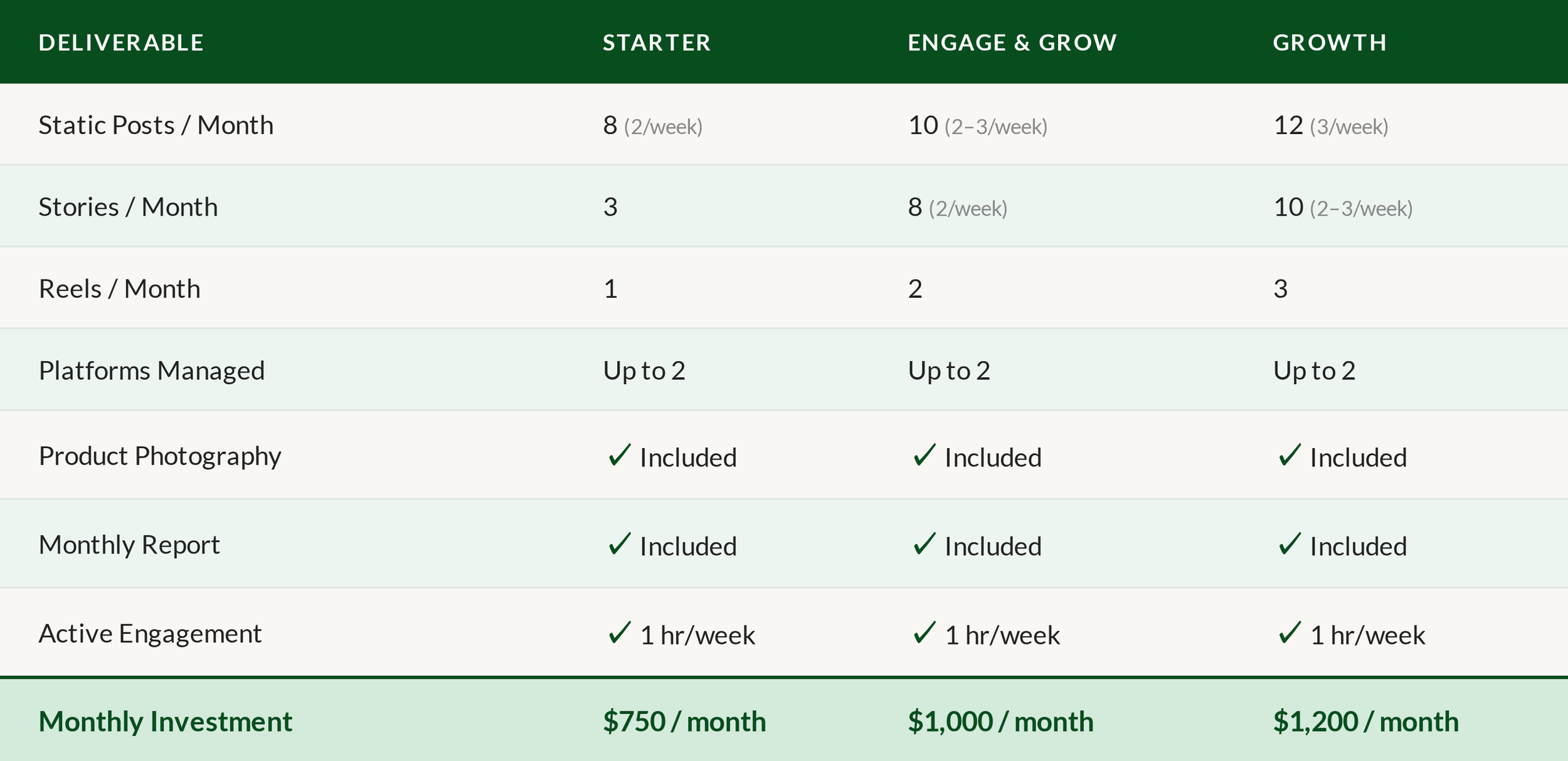Click the Reels / Month row label
This screenshot has width=1568, height=761.
(x=120, y=289)
